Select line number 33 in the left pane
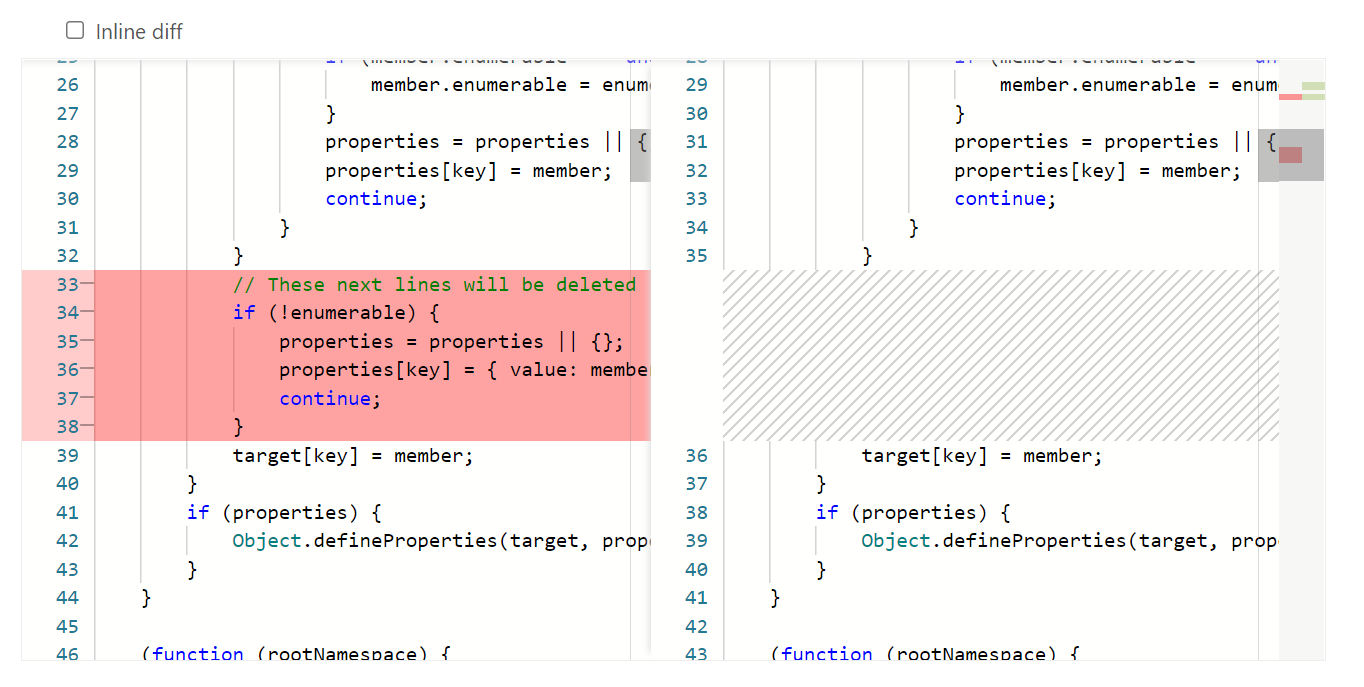The width and height of the screenshot is (1364, 687). click(x=66, y=284)
